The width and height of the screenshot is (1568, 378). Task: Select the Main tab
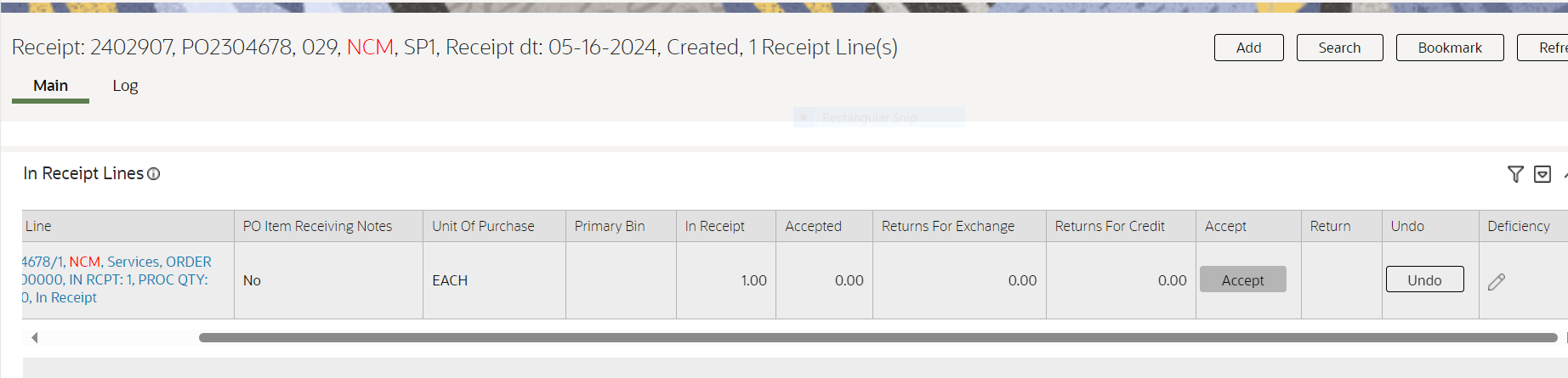[50, 86]
